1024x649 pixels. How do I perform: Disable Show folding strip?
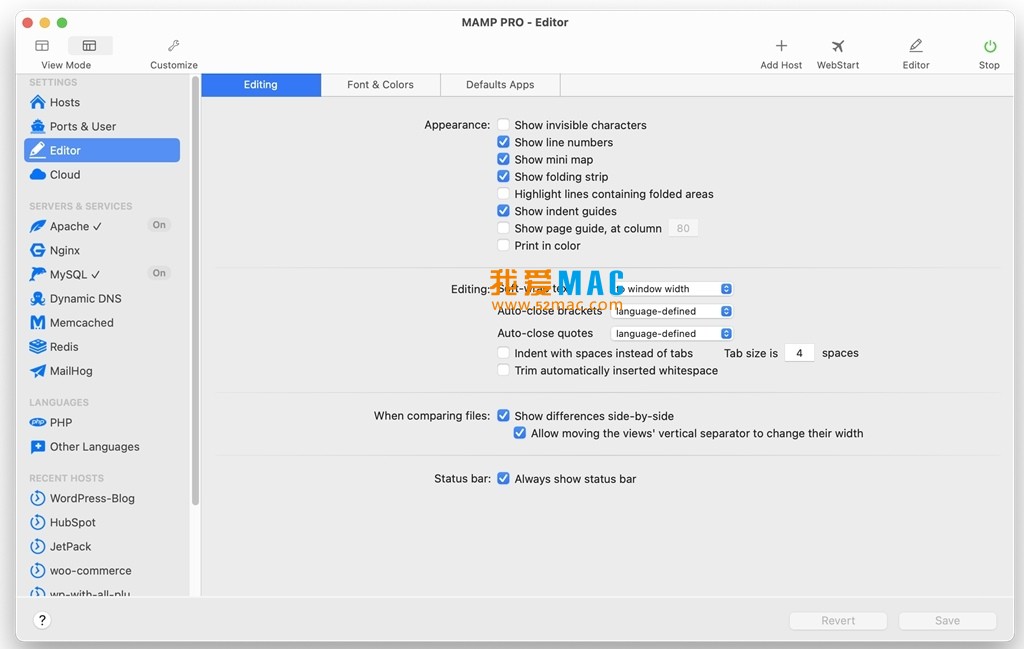pyautogui.click(x=504, y=176)
